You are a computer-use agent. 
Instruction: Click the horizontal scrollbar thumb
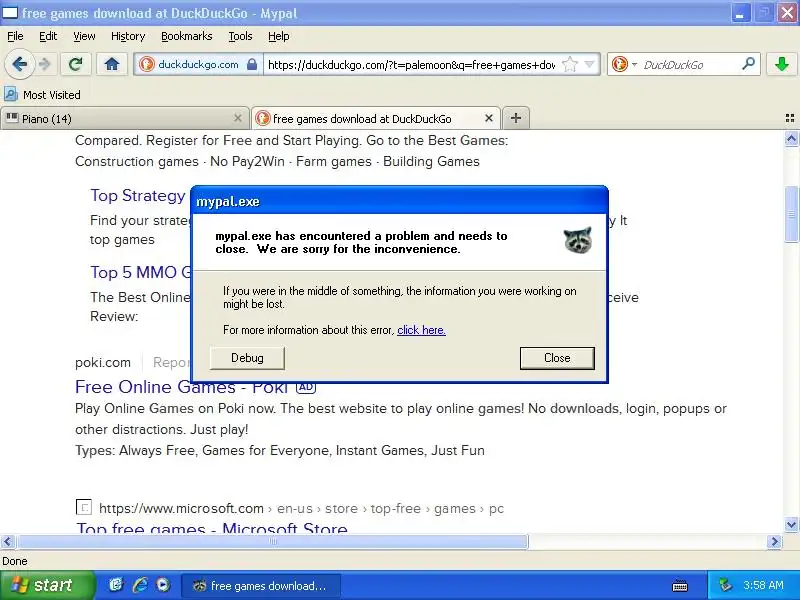[x=272, y=541]
